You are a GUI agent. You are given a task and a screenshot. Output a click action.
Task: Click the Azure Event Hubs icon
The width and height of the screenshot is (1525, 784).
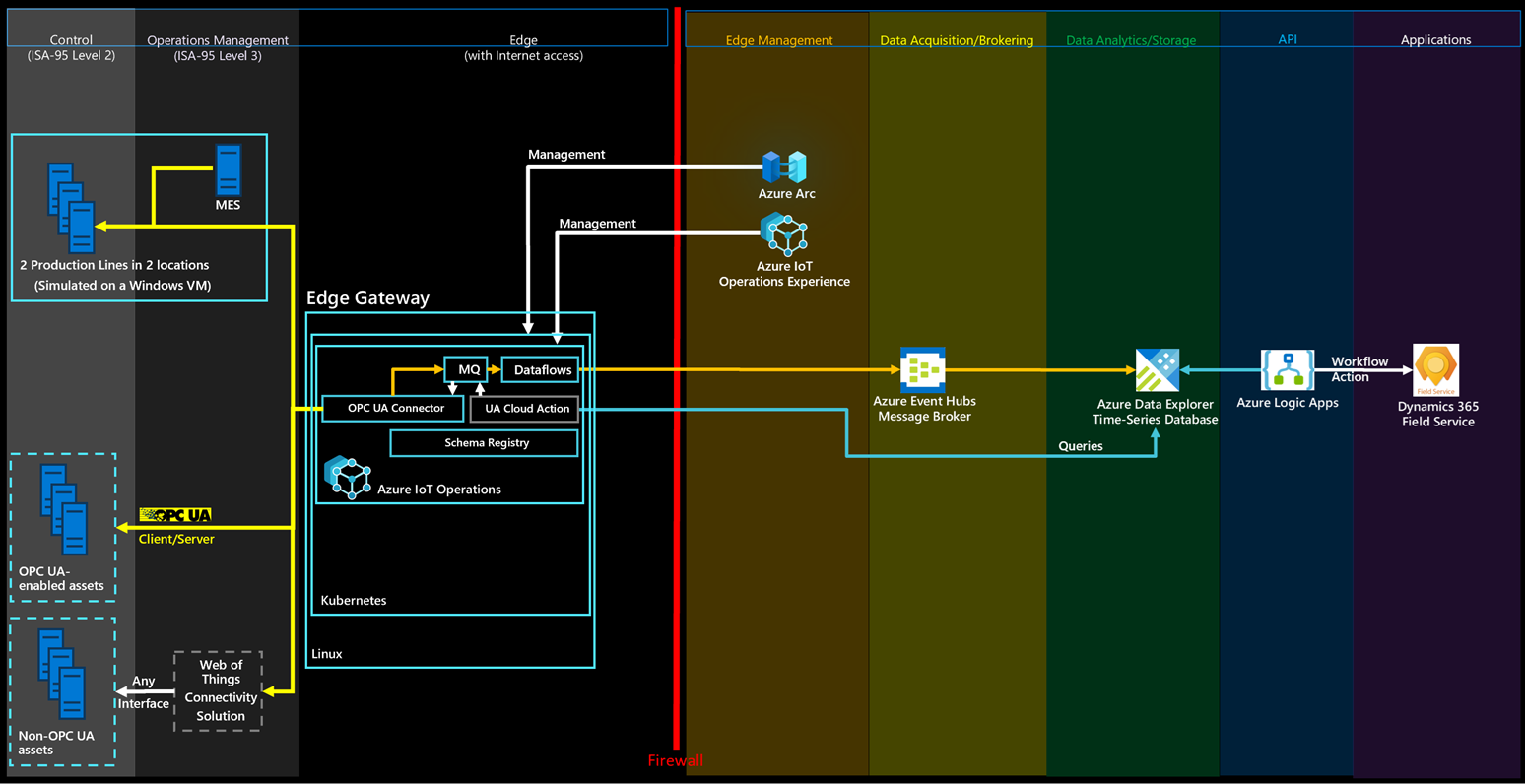[923, 370]
